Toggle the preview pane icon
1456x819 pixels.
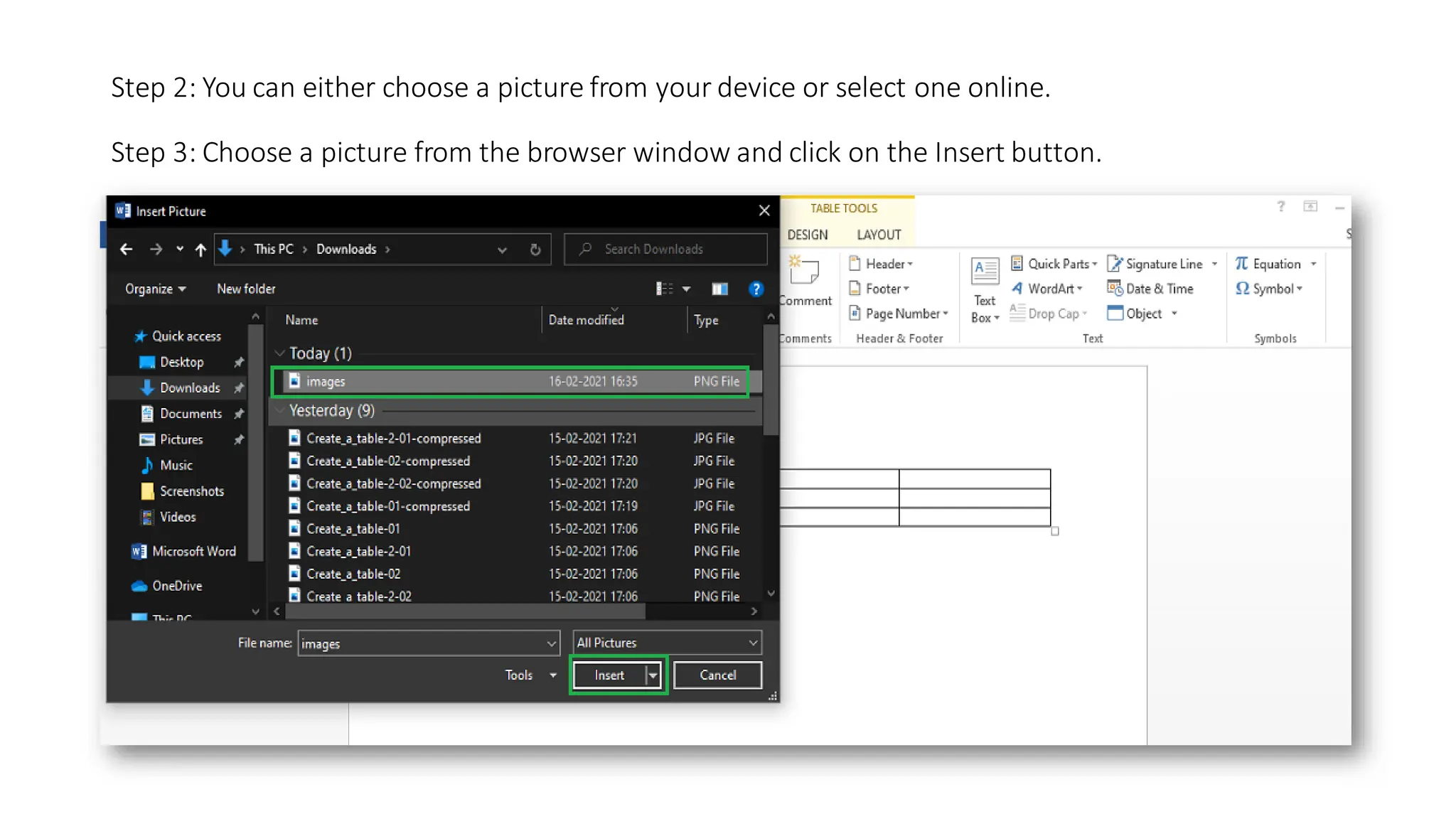tap(719, 289)
